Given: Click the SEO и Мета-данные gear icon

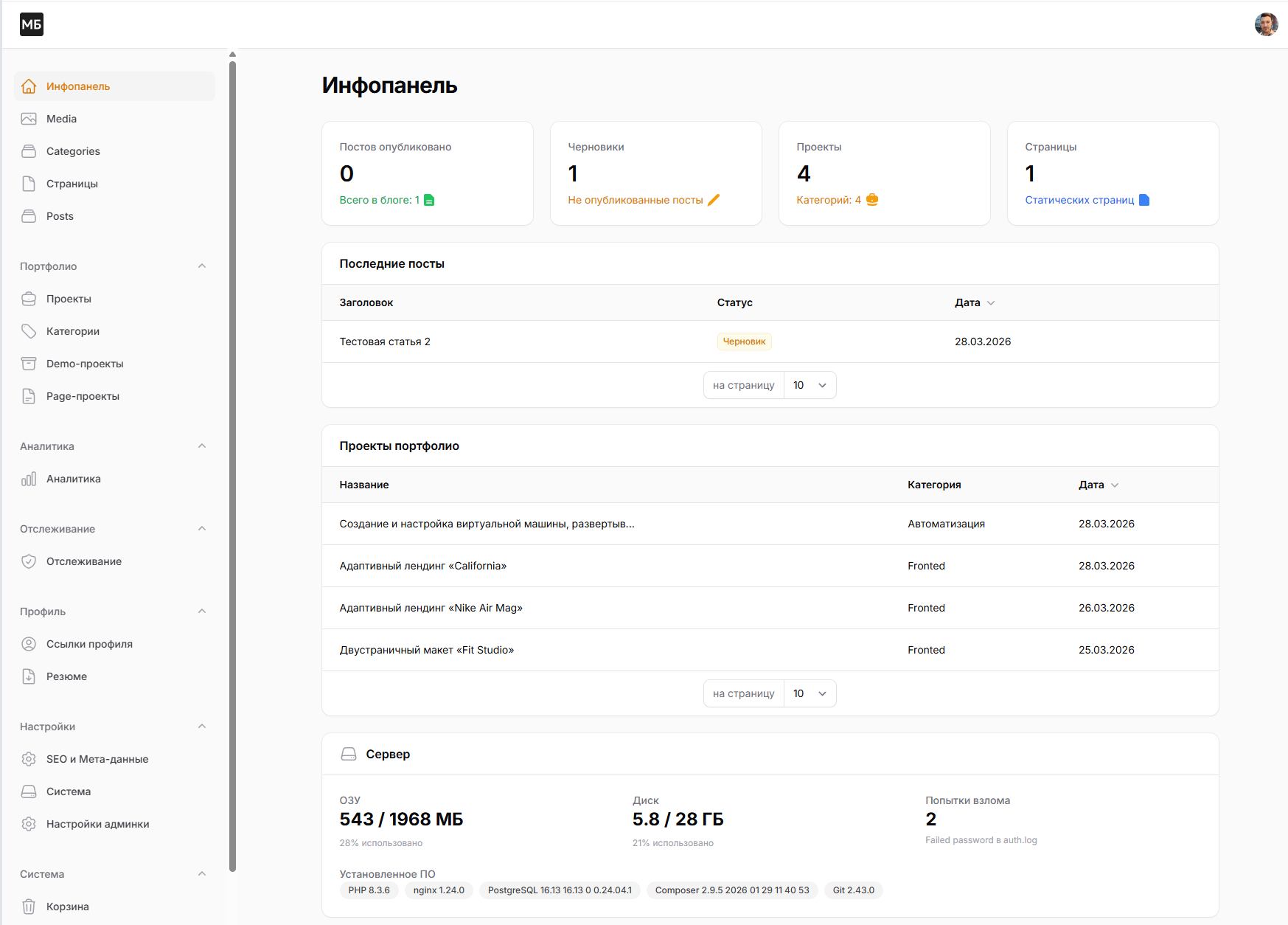Looking at the screenshot, I should pyautogui.click(x=29, y=759).
